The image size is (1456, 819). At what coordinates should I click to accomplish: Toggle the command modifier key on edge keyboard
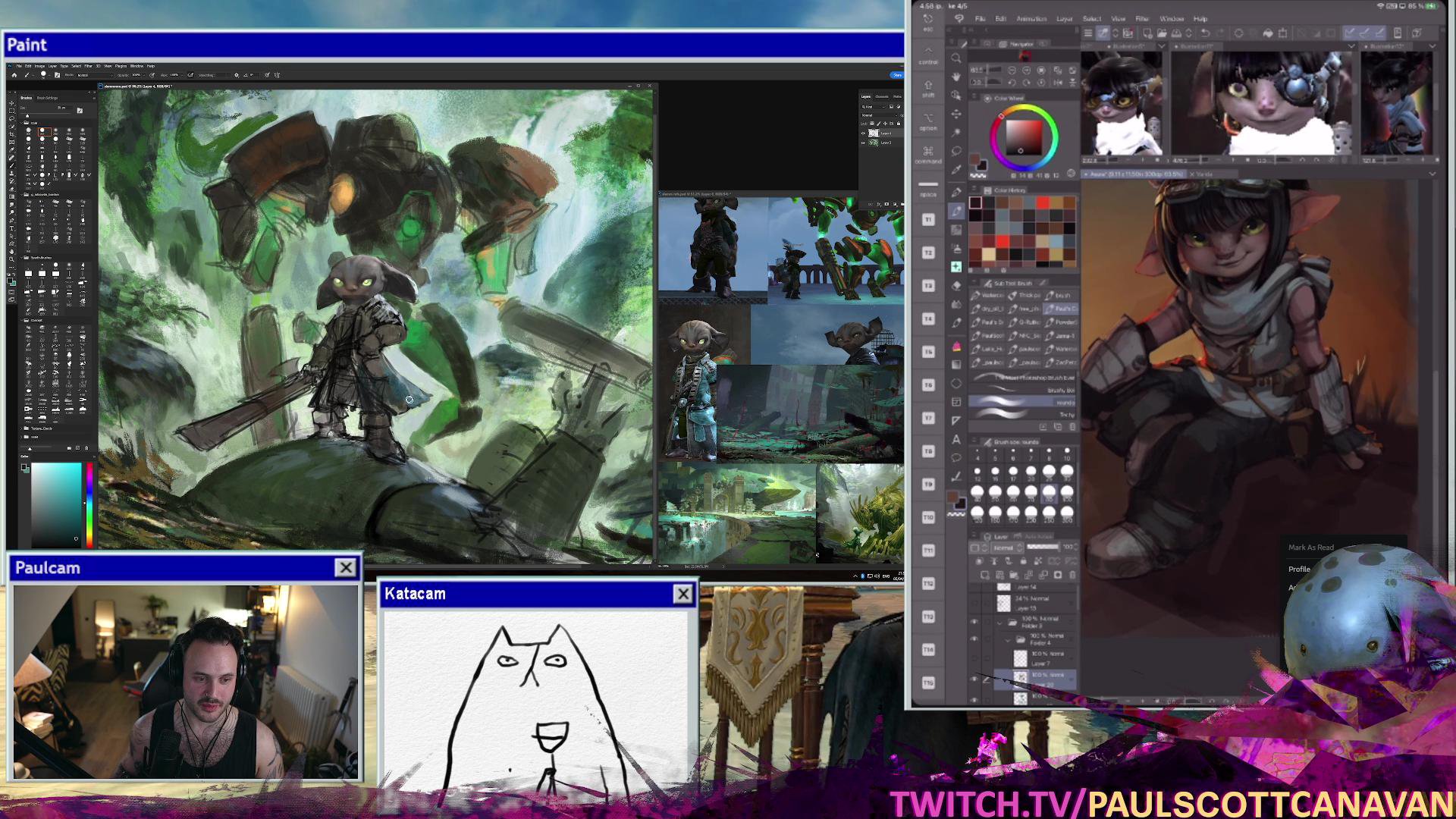click(927, 155)
